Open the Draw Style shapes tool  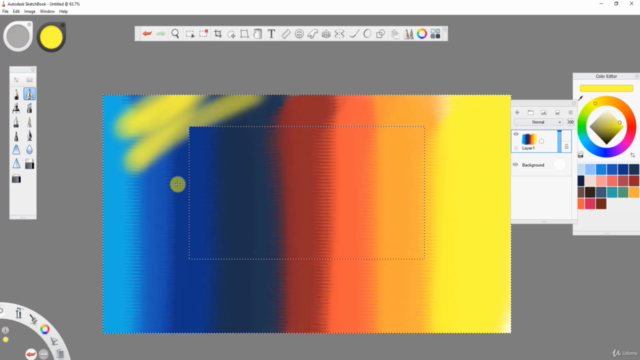click(380, 34)
